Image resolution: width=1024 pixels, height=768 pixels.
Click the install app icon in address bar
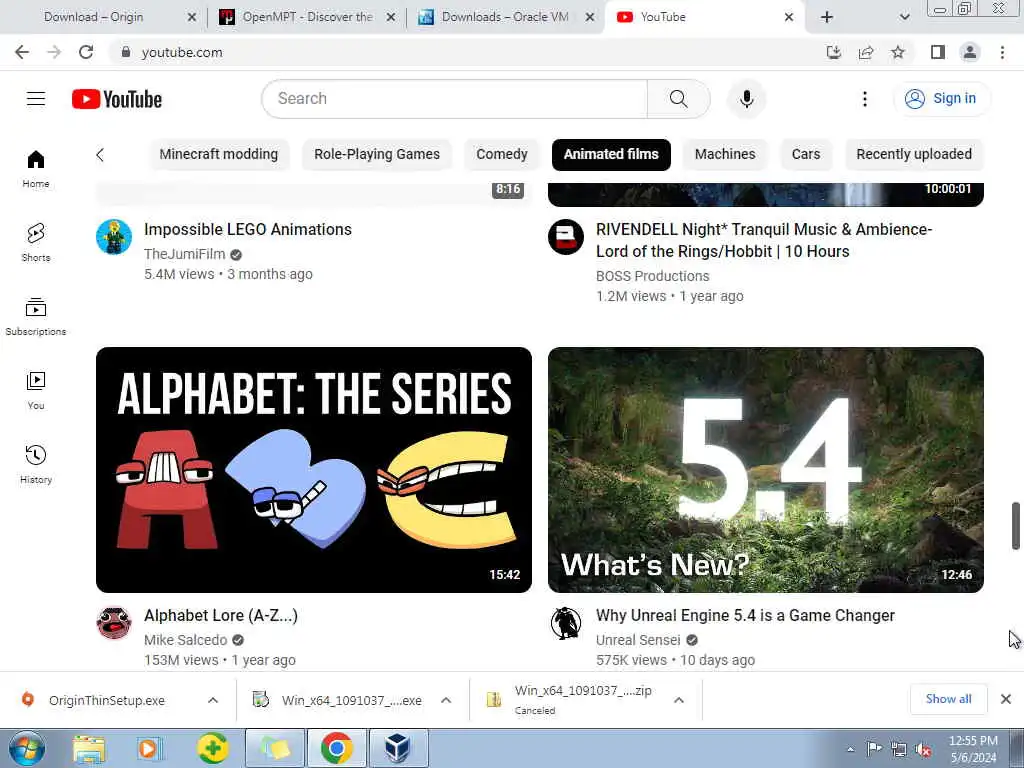pos(834,52)
